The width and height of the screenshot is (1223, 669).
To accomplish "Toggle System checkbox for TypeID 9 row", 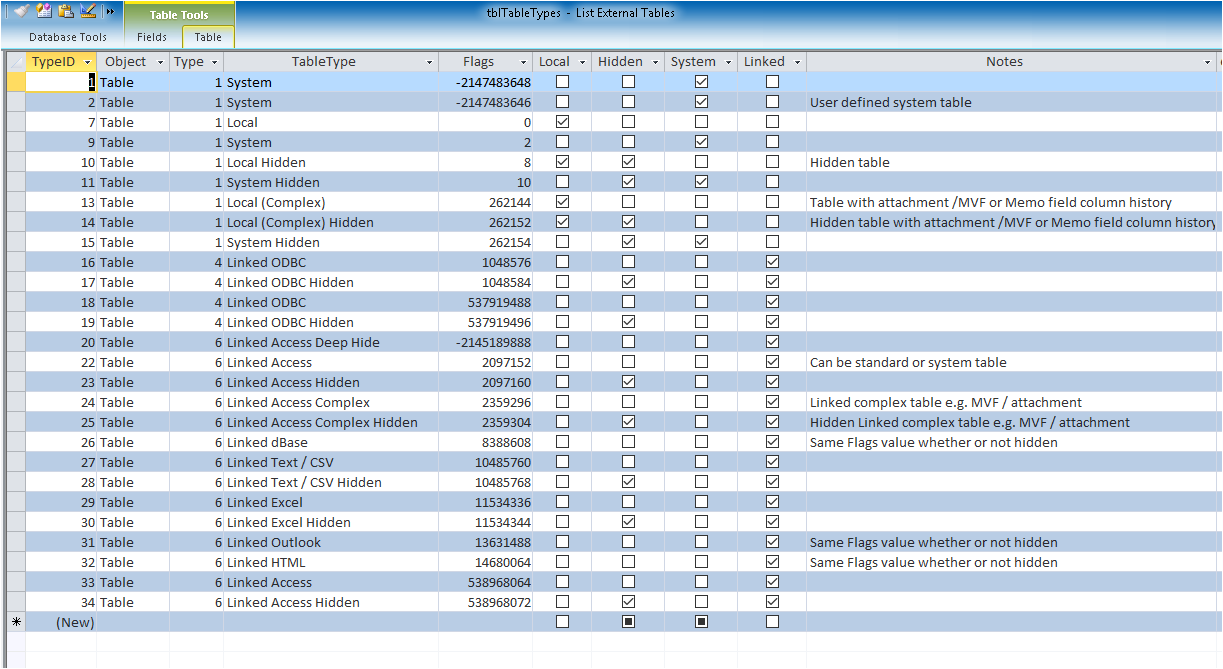I will [x=701, y=142].
